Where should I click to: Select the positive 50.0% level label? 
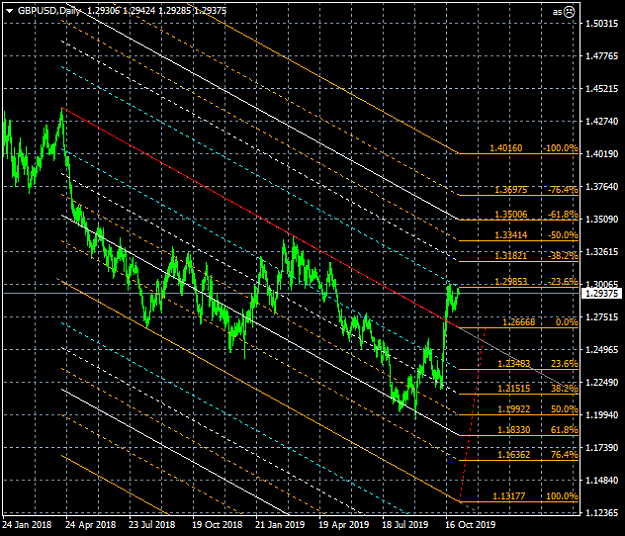coord(564,409)
